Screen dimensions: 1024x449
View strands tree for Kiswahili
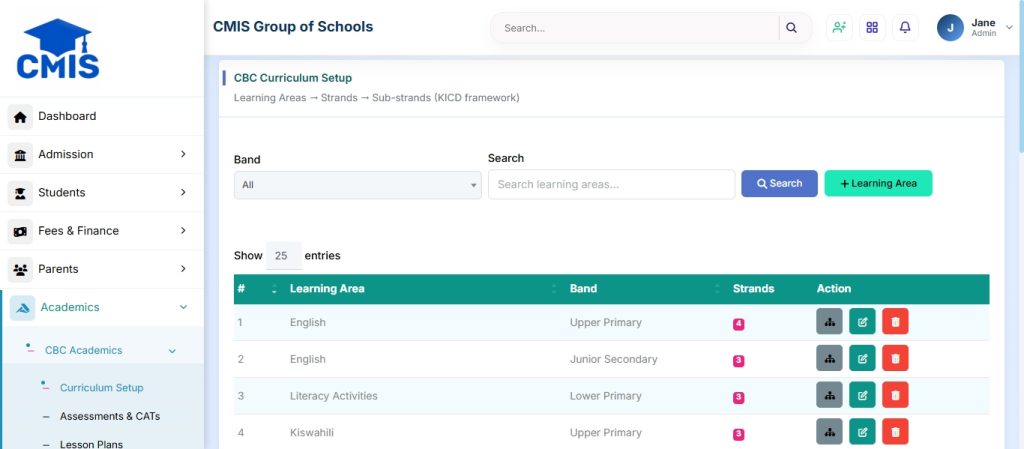[x=829, y=431]
